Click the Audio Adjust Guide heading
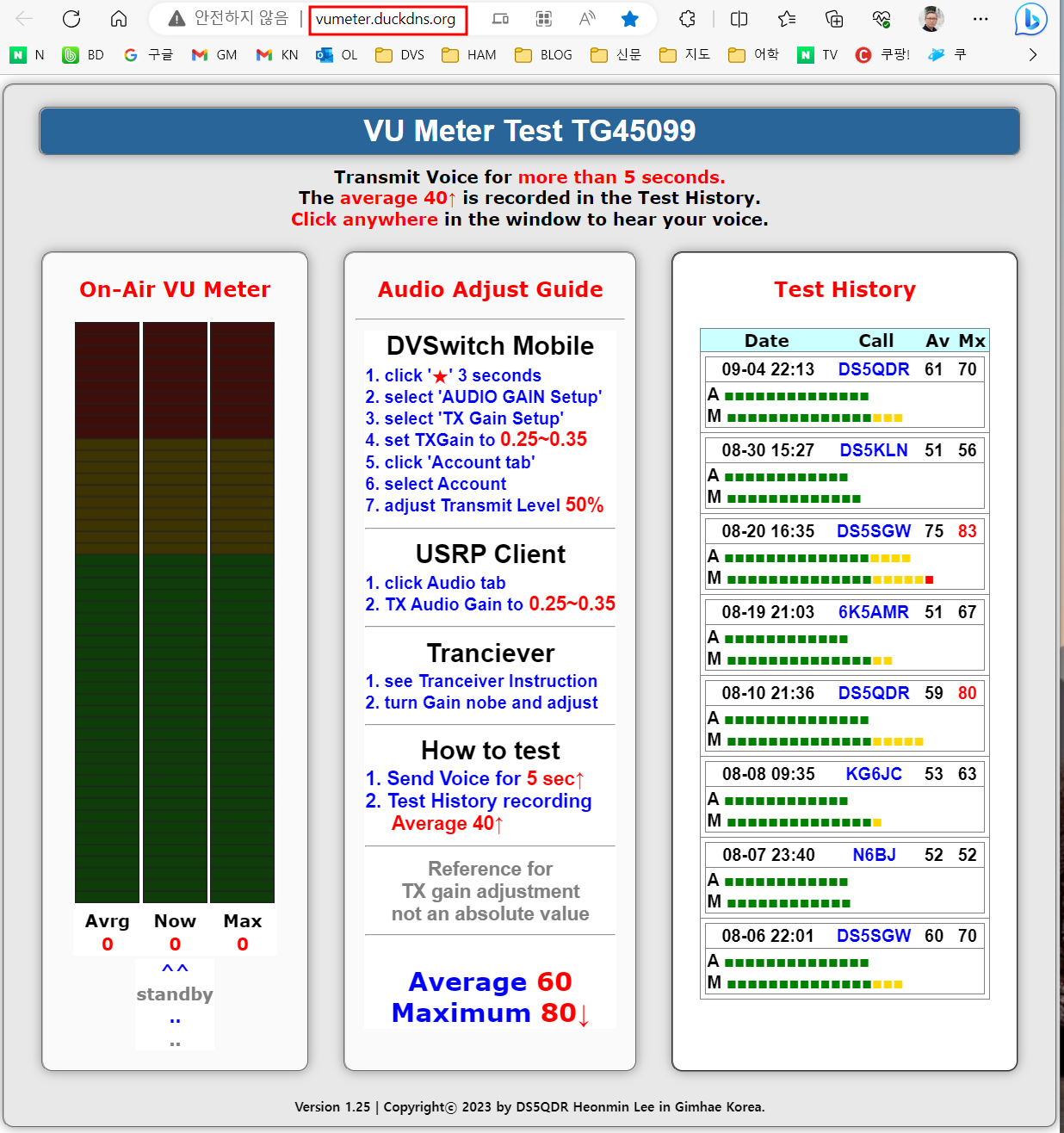 [490, 289]
